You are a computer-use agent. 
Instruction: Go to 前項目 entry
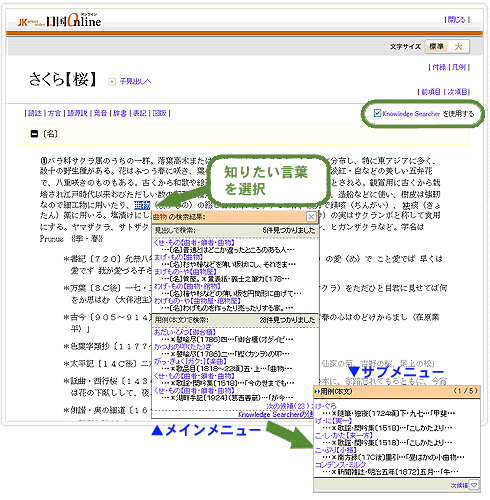point(431,92)
